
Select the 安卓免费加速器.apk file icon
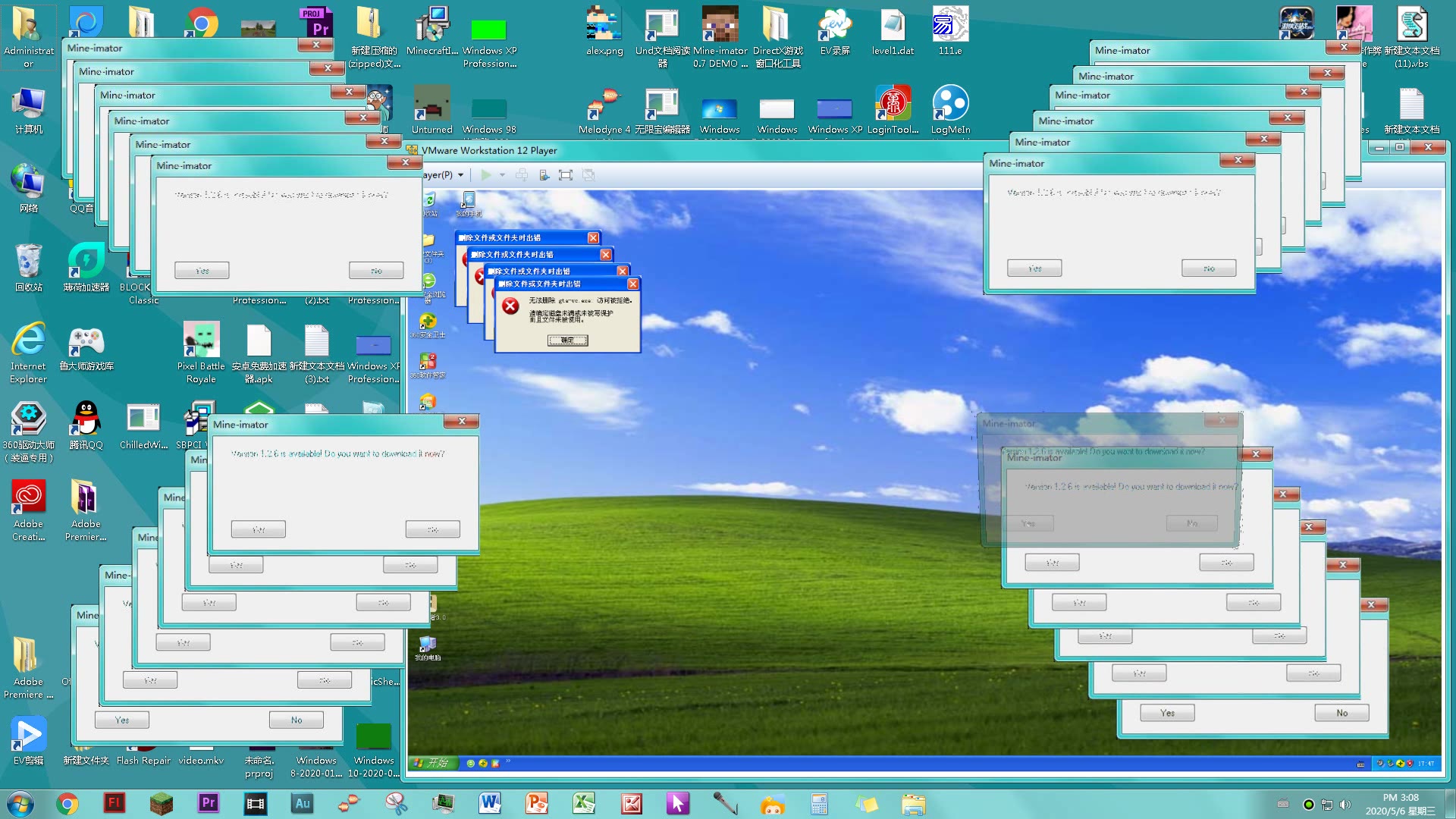click(259, 353)
